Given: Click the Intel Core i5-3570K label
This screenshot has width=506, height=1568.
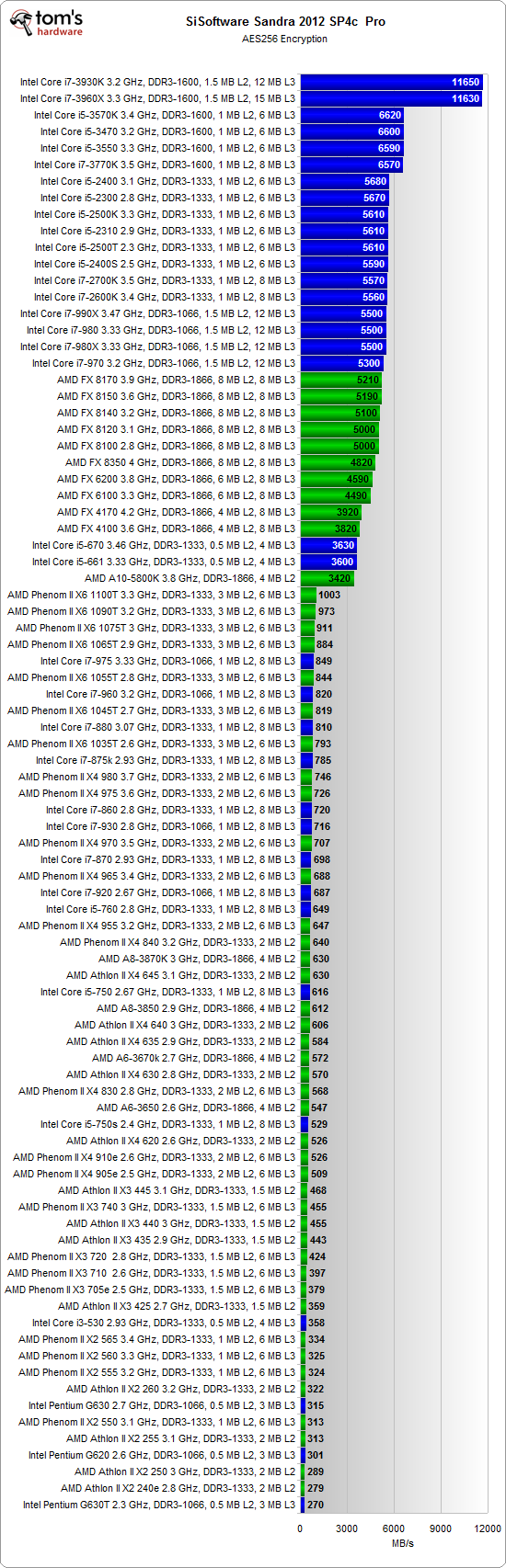Looking at the screenshot, I should point(165,115).
